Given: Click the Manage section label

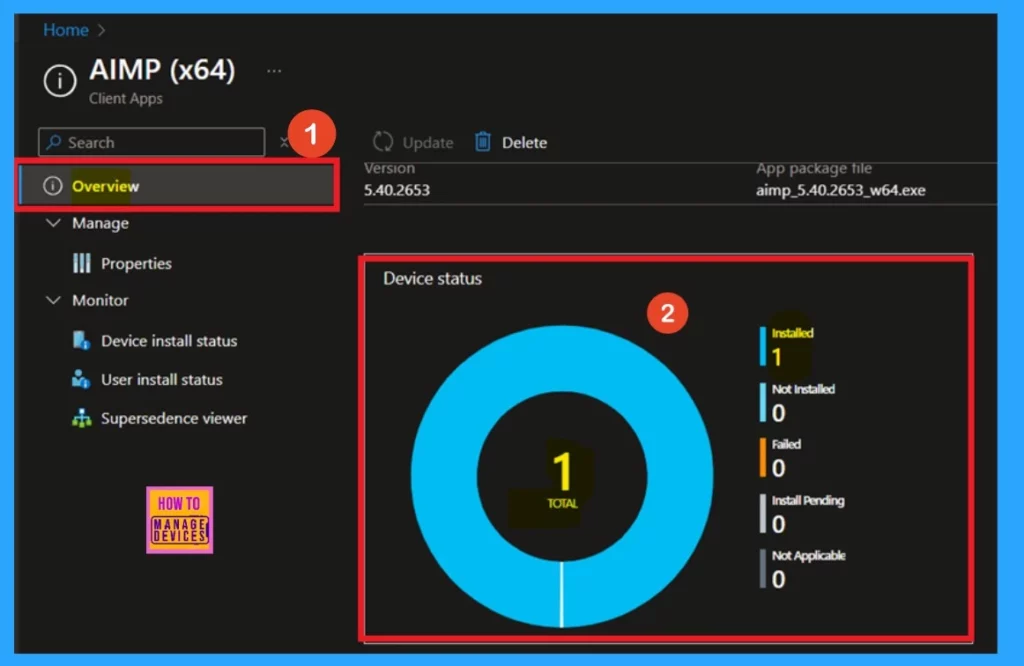Looking at the screenshot, I should click(x=100, y=223).
